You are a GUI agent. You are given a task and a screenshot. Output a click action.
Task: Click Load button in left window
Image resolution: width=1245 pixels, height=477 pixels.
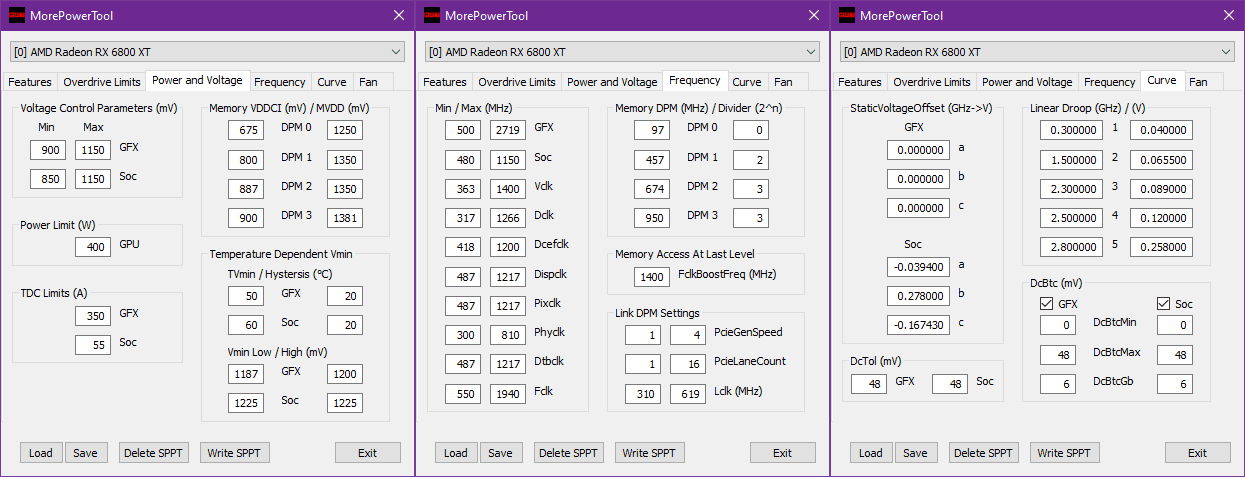tap(41, 453)
